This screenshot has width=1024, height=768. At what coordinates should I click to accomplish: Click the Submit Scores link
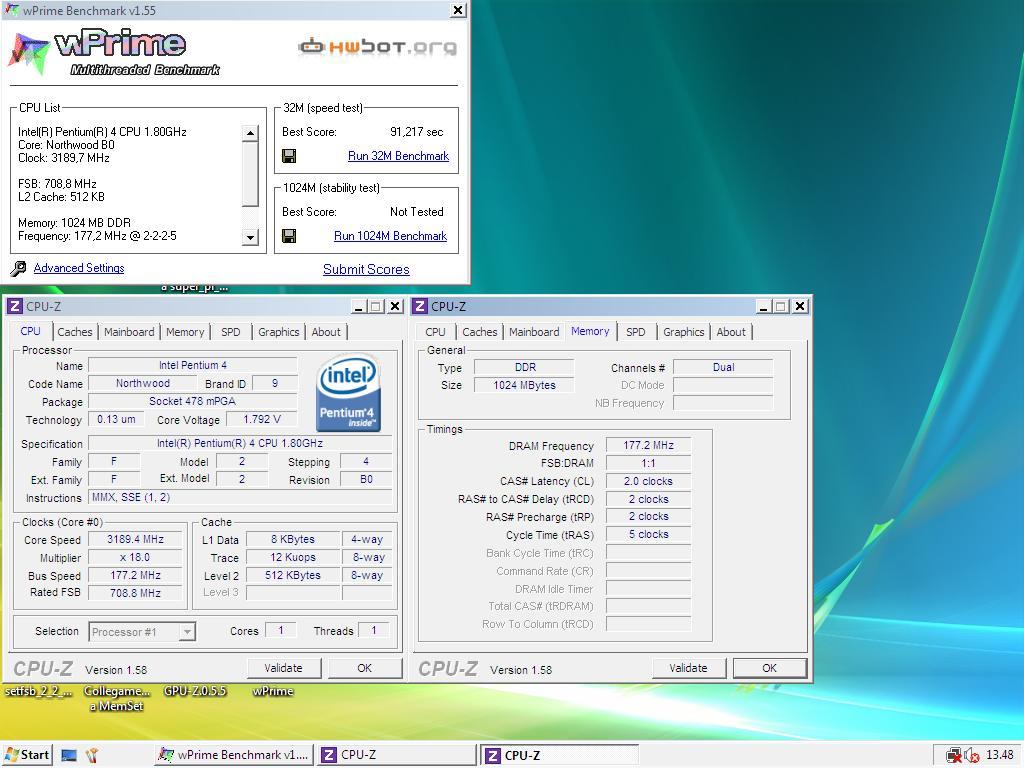coord(366,269)
